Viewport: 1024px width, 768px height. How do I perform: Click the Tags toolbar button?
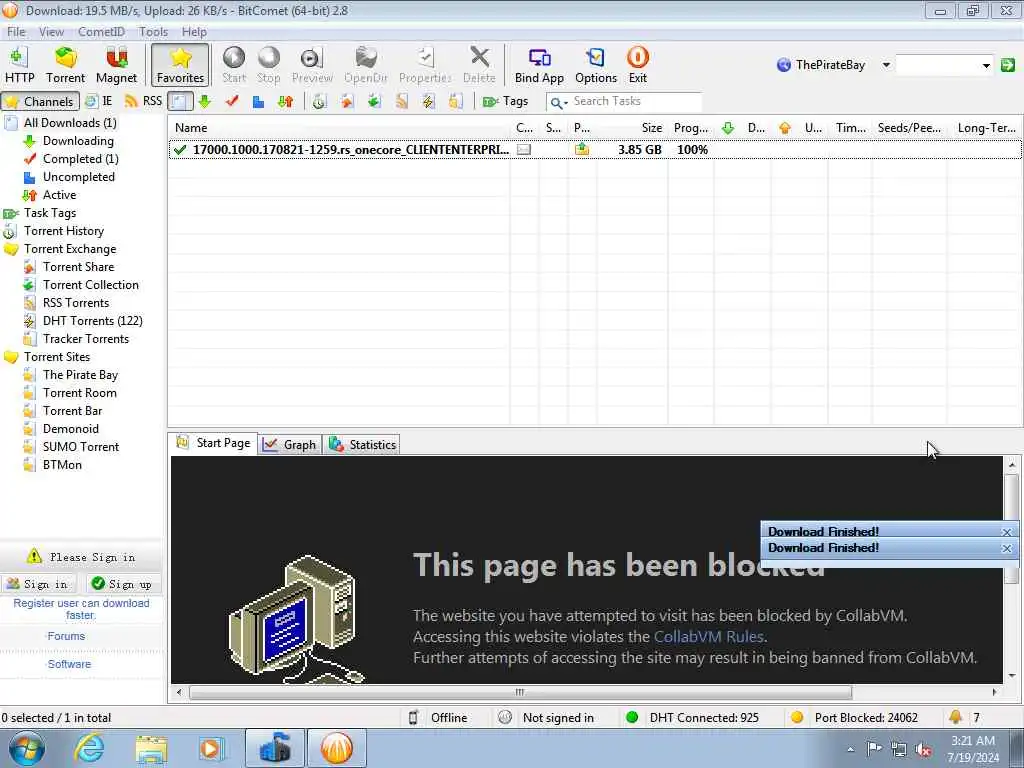coord(505,101)
